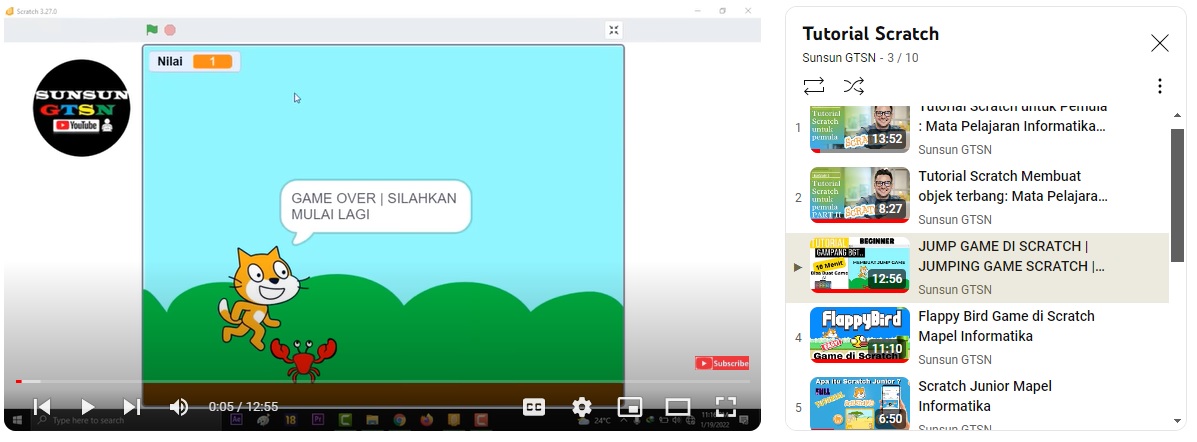Click the Sunsun GTSN channel logo
Screen dimensions: 1197x442
pos(82,108)
